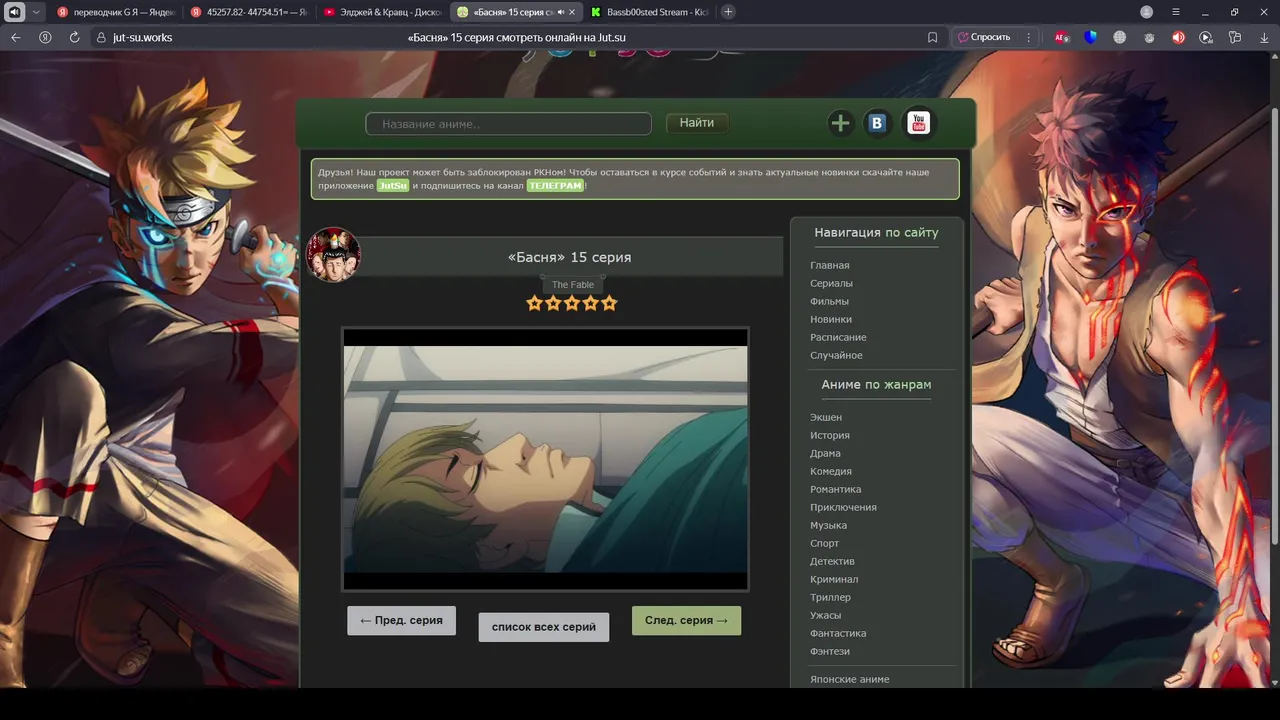Open the Спросить assistant button
Viewport: 1280px width, 720px height.
click(984, 37)
